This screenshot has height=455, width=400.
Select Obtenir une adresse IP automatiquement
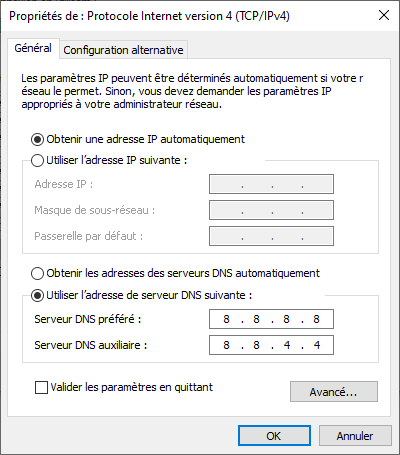point(37,139)
